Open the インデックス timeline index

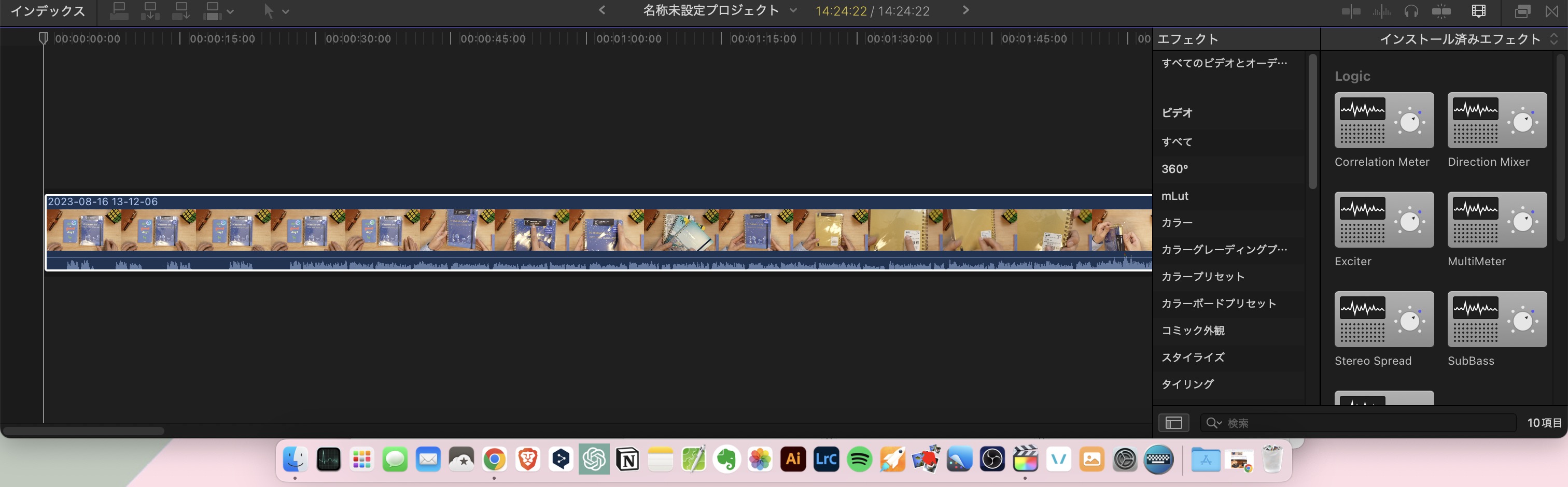(48, 11)
